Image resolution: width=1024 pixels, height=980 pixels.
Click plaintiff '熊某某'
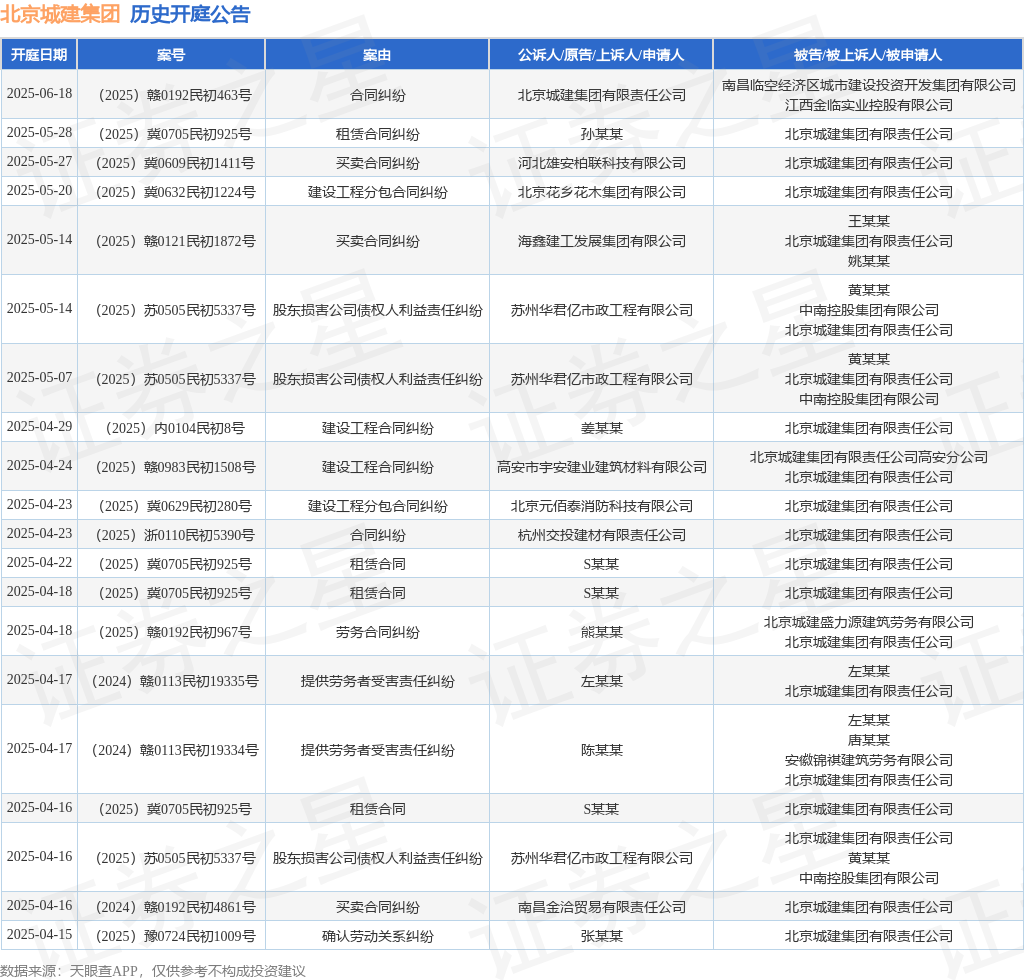(601, 633)
